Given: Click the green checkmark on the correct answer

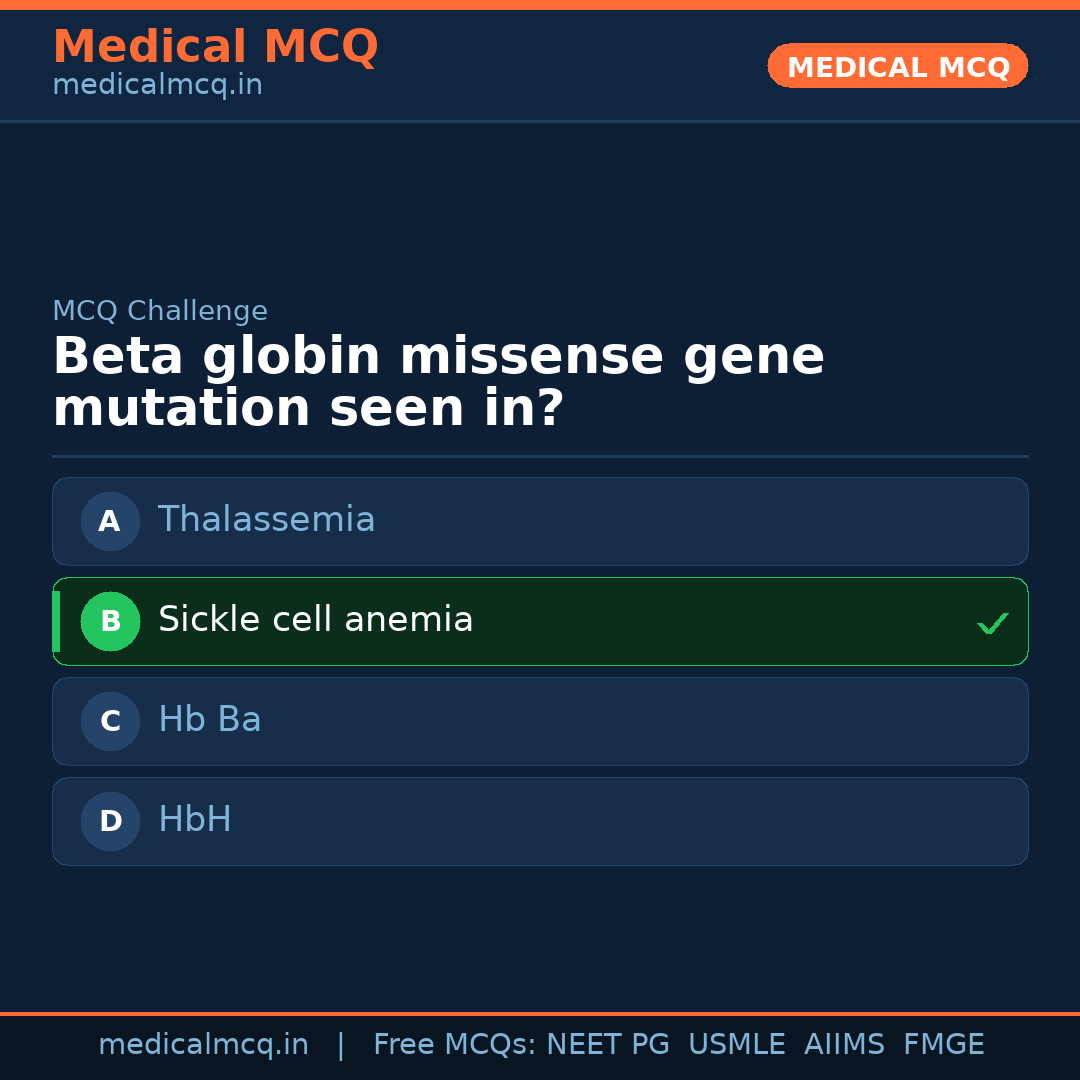Looking at the screenshot, I should (x=992, y=624).
